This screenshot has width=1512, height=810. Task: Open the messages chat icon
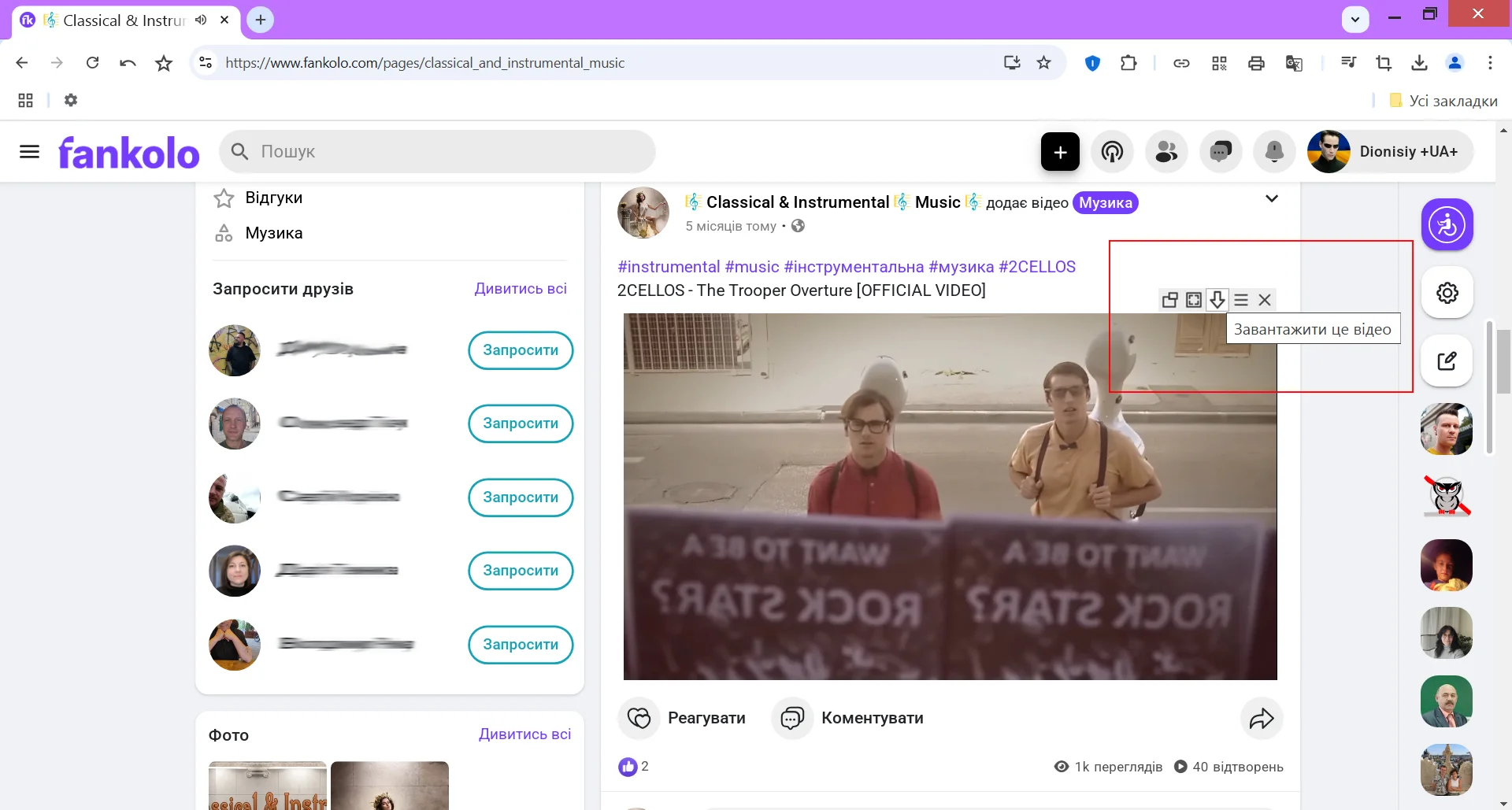1221,152
